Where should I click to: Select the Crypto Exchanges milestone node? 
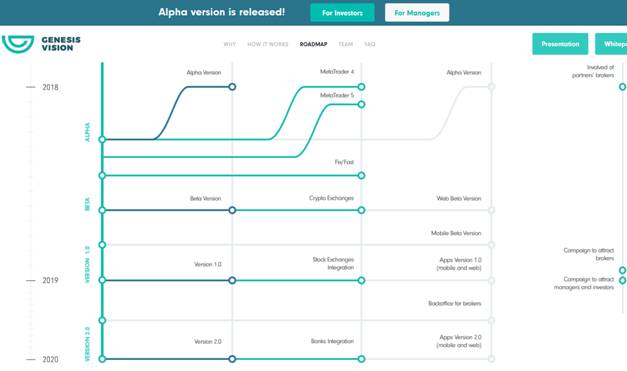[361, 210]
